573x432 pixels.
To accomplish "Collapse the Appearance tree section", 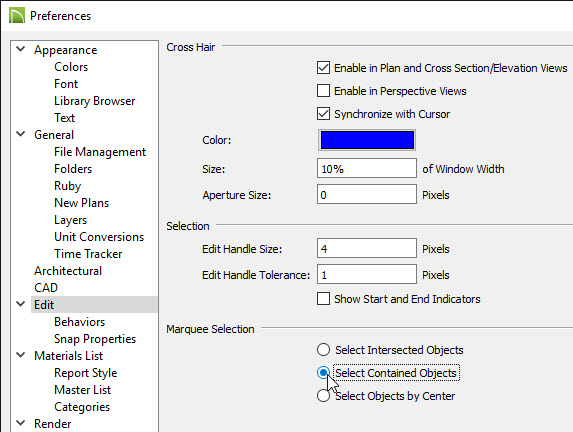I will [x=21, y=49].
